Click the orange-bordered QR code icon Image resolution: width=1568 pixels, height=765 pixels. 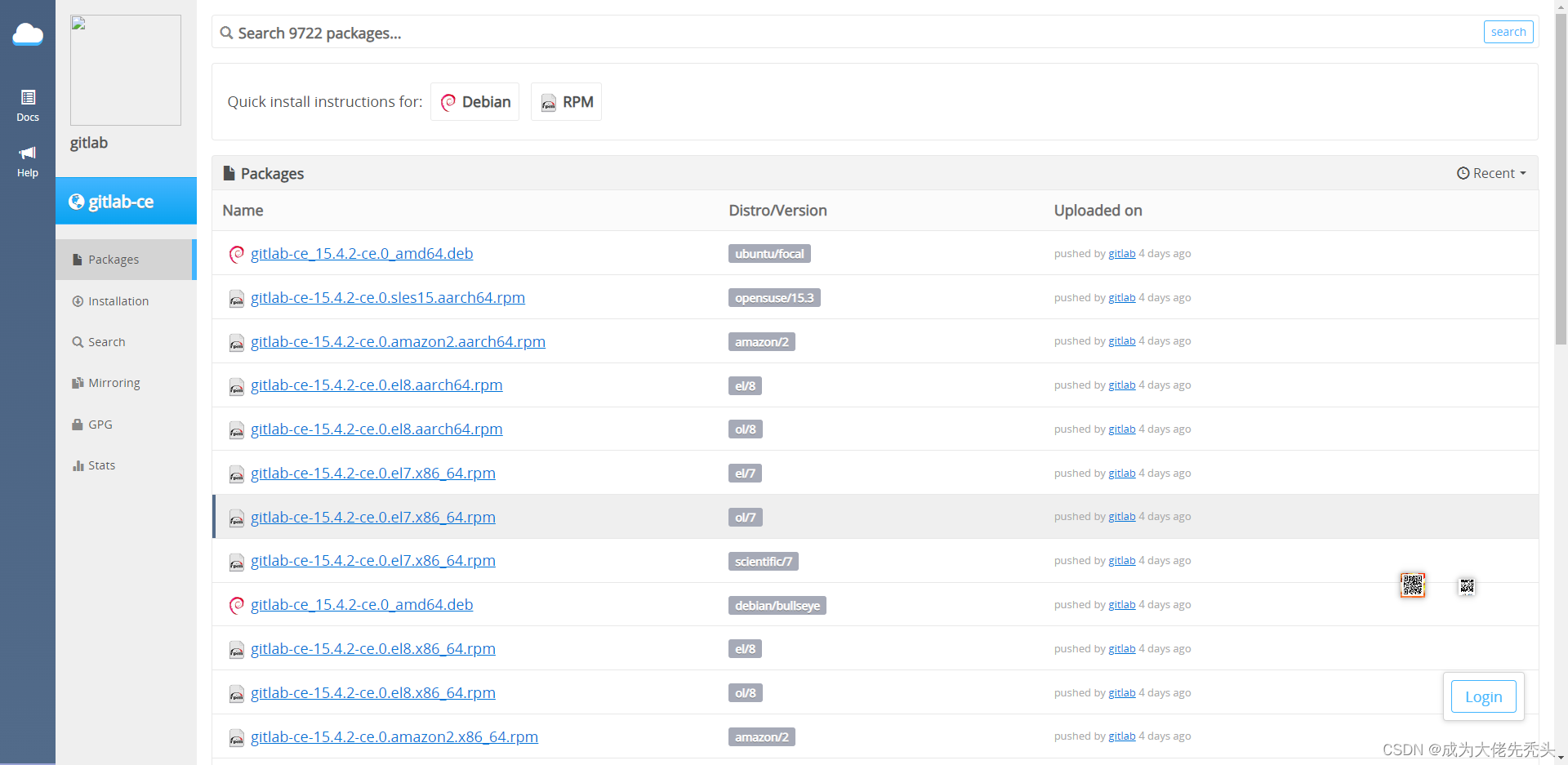(1413, 585)
